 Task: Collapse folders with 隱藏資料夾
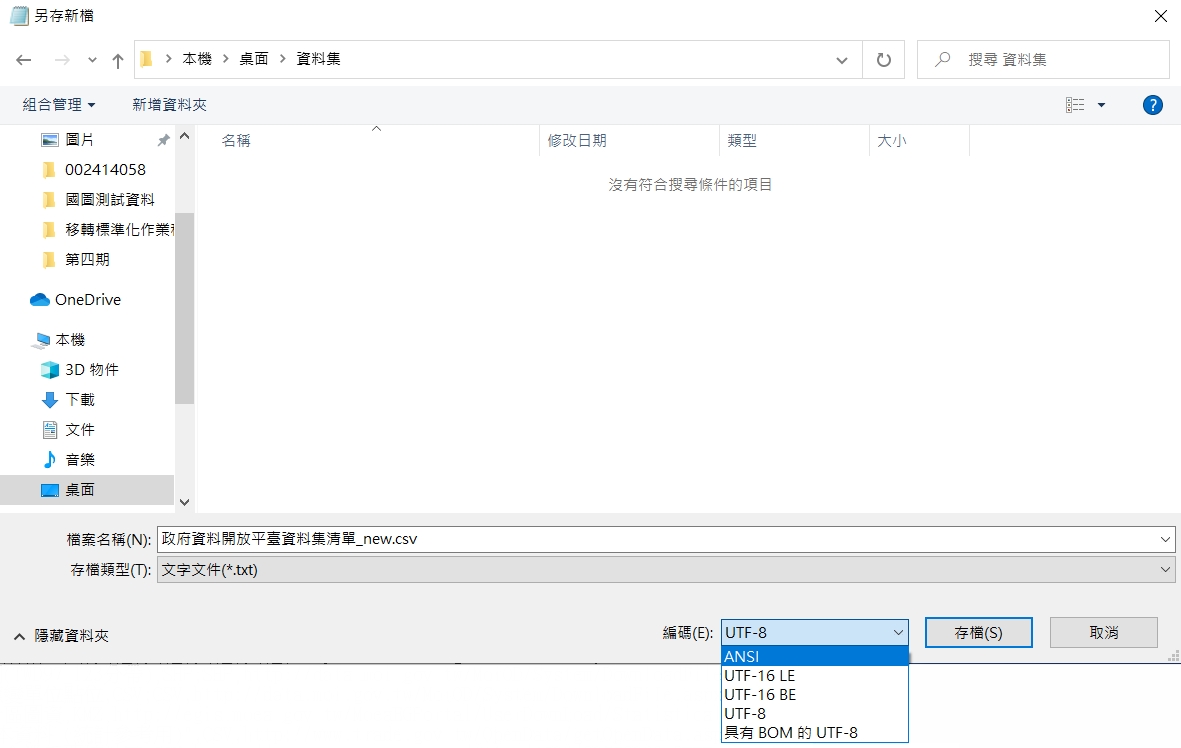pos(61,636)
